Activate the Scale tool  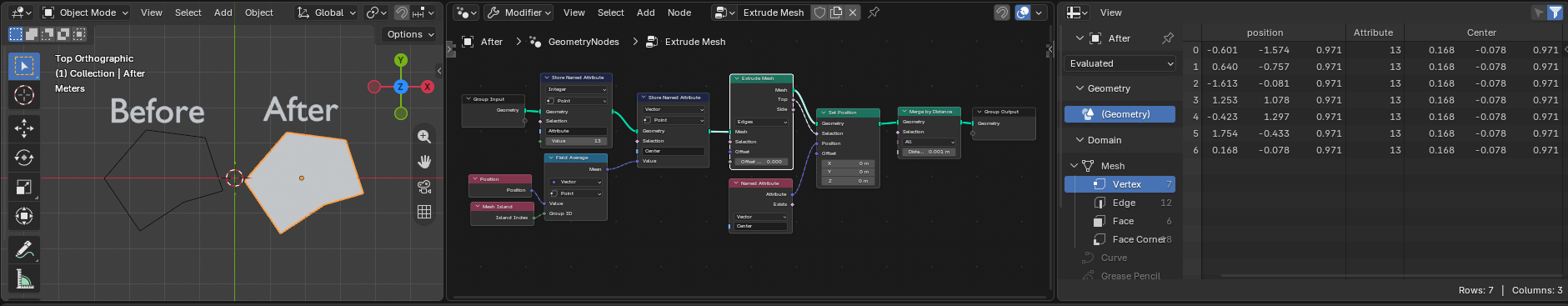(24, 187)
